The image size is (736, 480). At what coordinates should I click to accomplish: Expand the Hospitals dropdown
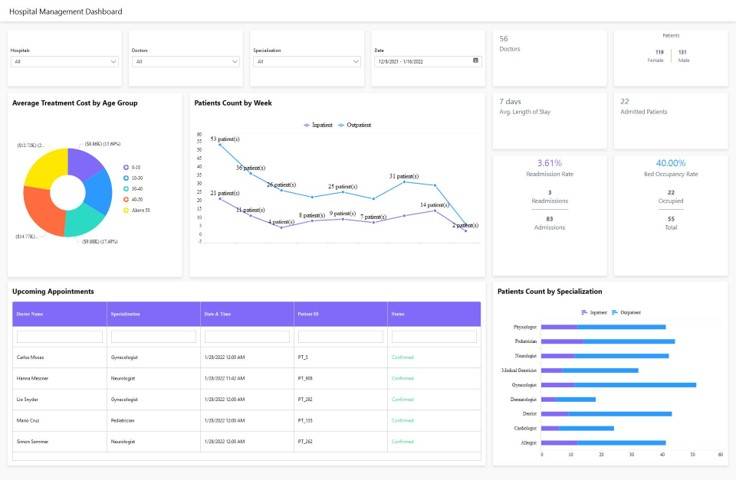tap(64, 61)
